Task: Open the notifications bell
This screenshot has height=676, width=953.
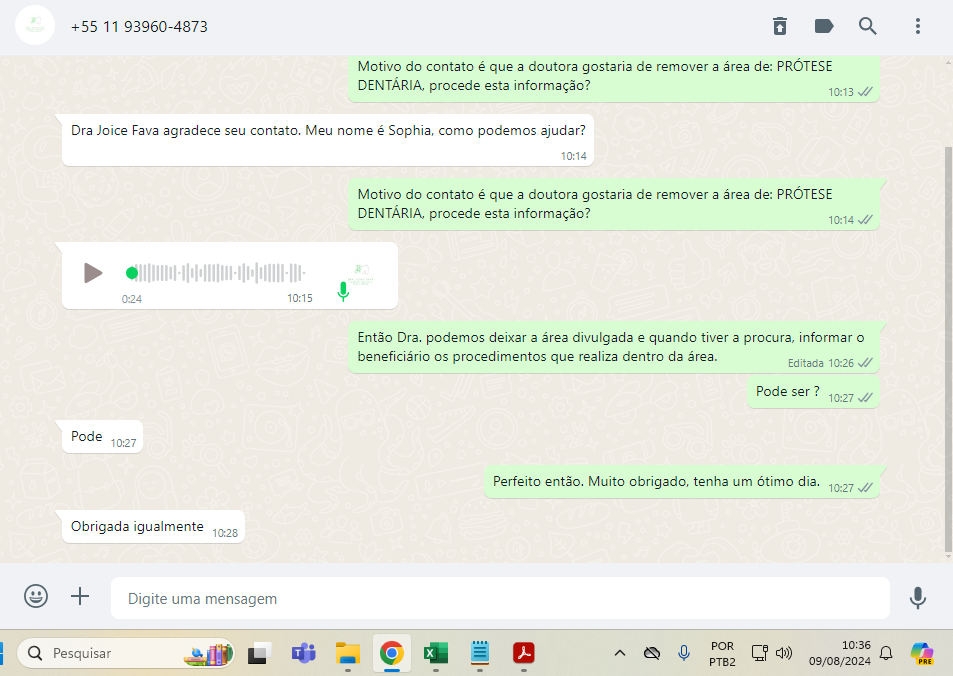Action: click(x=886, y=654)
